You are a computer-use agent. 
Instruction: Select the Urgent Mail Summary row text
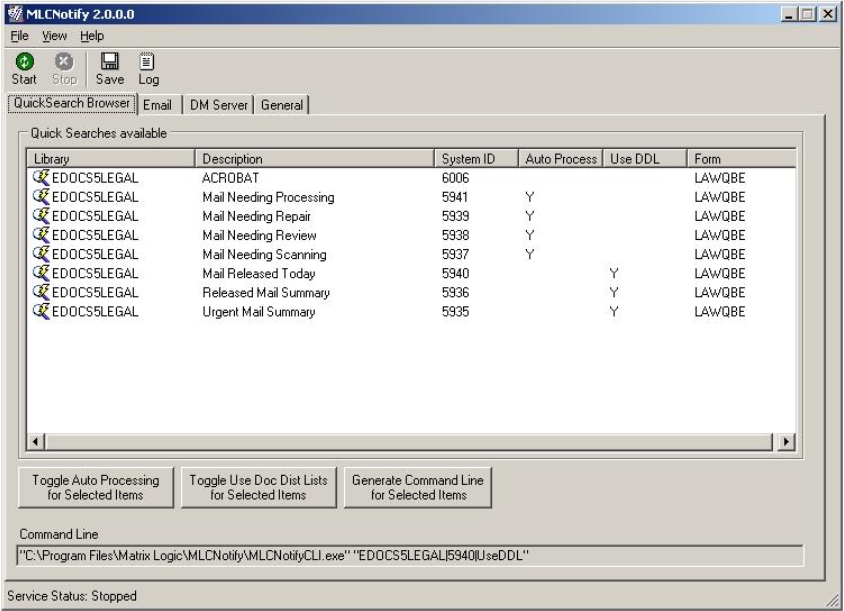258,312
